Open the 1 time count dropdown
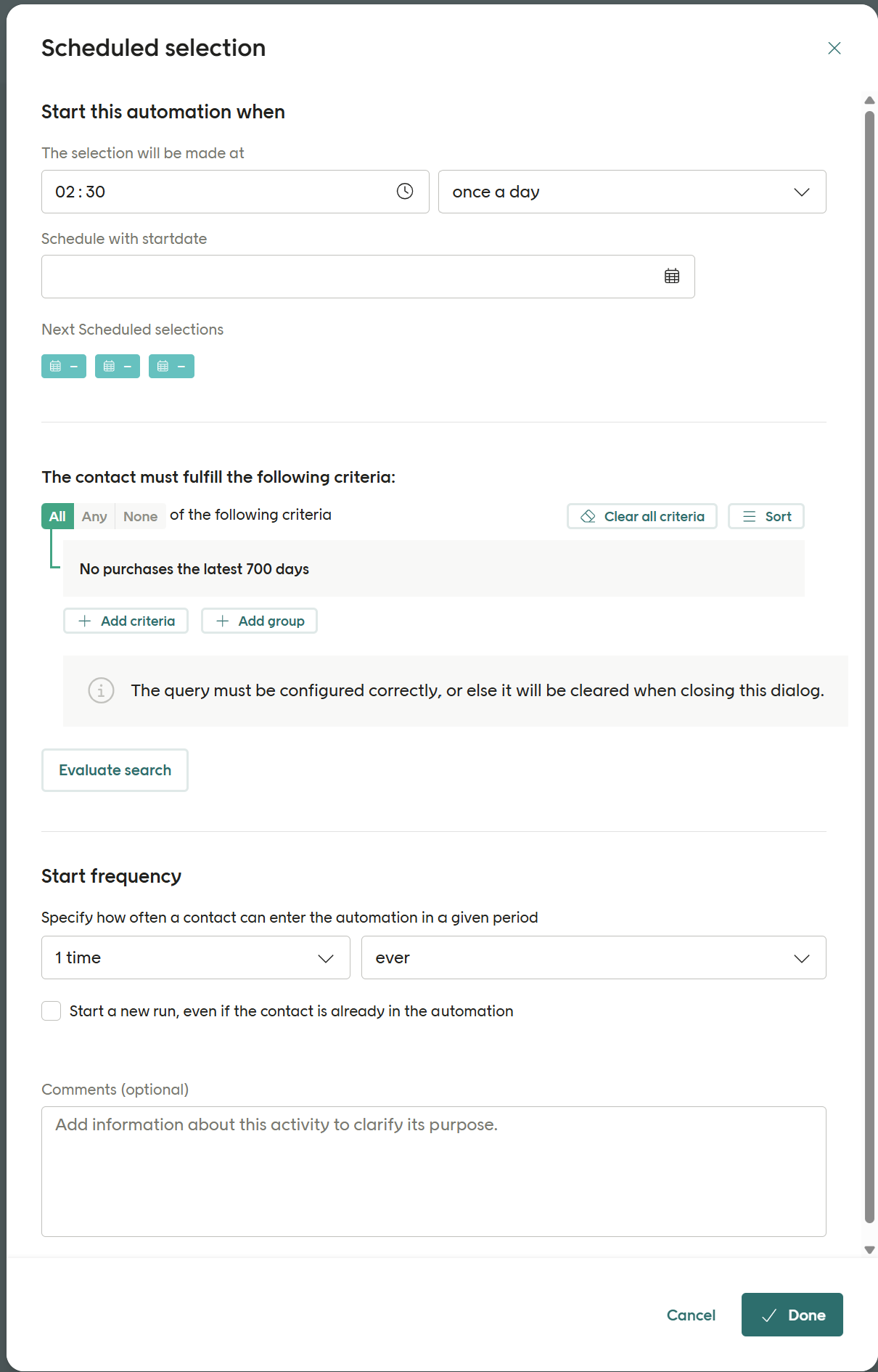The width and height of the screenshot is (878, 1372). click(195, 958)
